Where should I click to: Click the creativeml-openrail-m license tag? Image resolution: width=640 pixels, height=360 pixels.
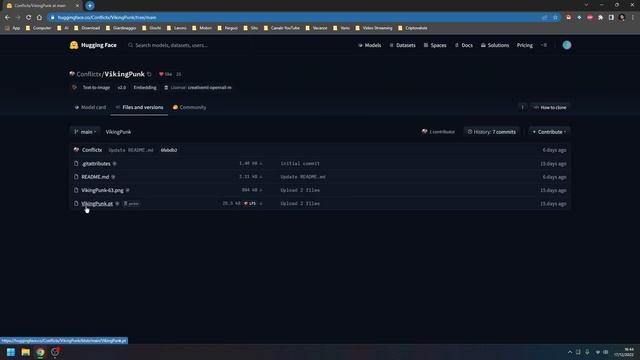[x=198, y=87]
